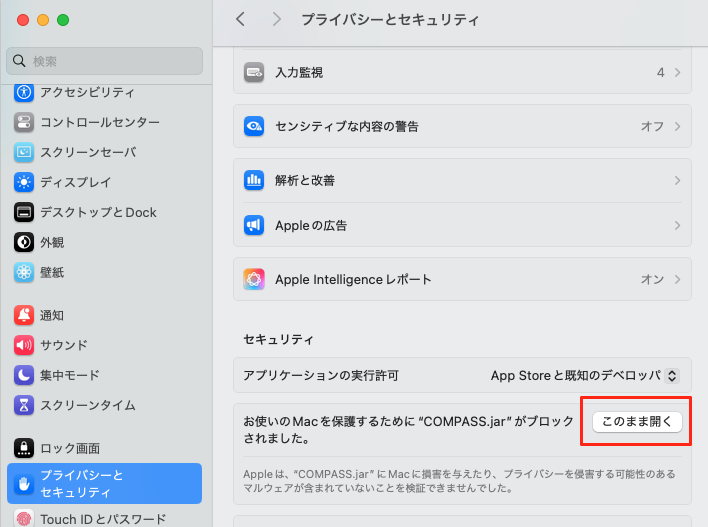The width and height of the screenshot is (708, 527).
Task: Open ディスプレイ settings icon
Action: click(x=24, y=182)
